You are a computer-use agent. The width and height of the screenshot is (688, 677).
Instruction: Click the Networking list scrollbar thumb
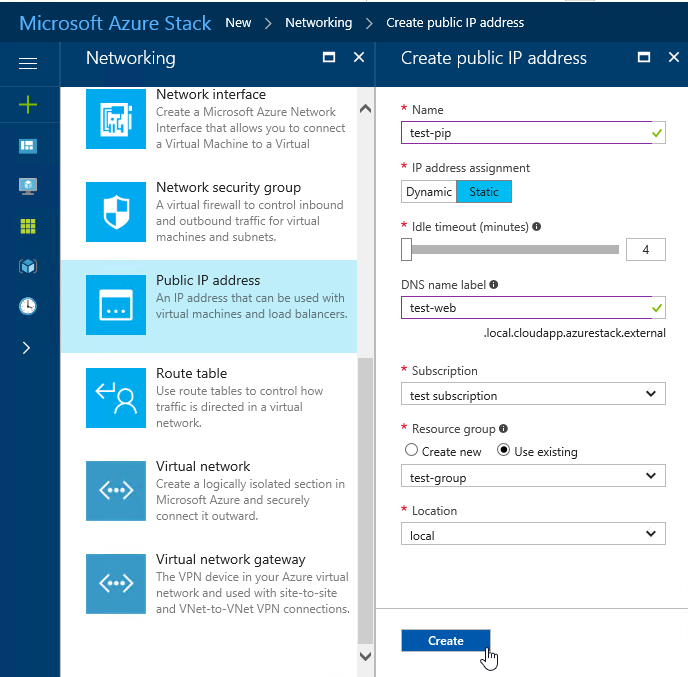(365, 500)
